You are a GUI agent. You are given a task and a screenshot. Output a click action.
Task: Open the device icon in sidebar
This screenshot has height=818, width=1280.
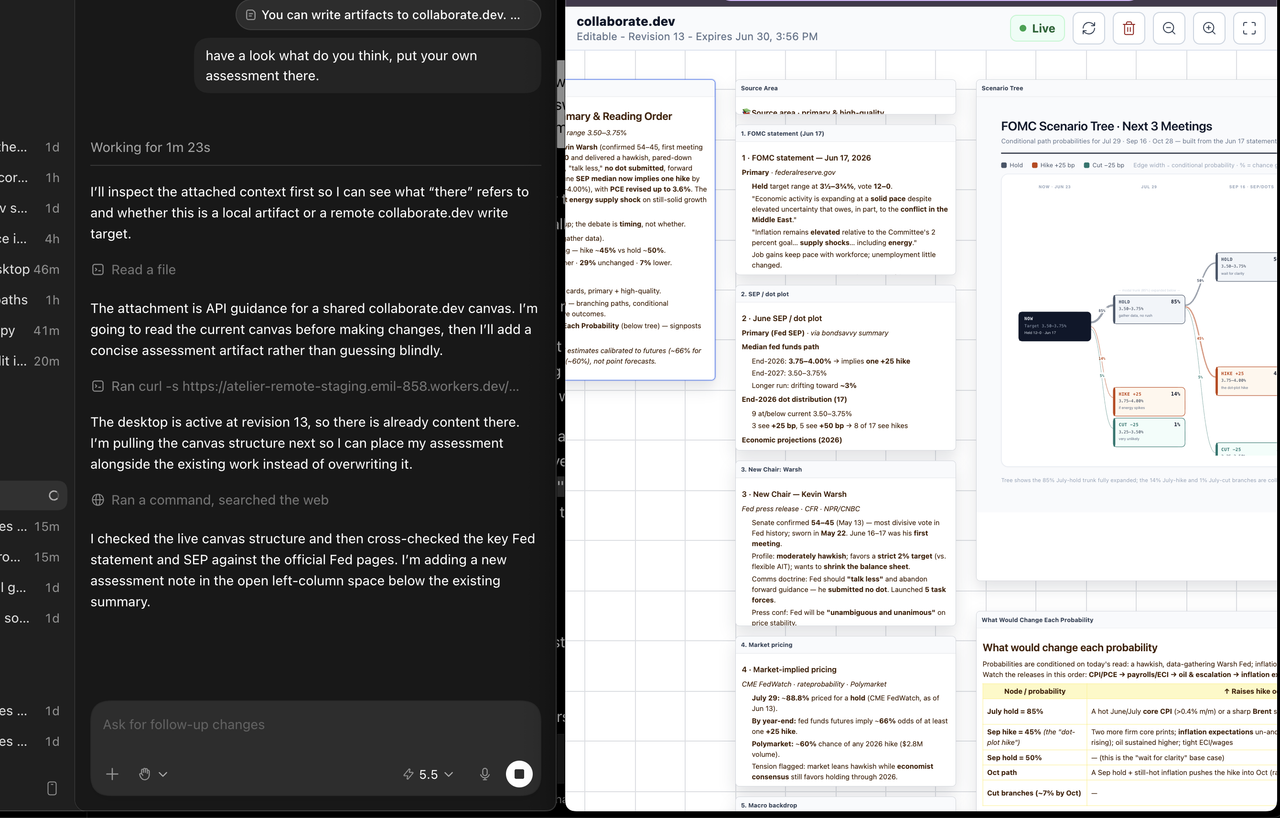[x=52, y=788]
